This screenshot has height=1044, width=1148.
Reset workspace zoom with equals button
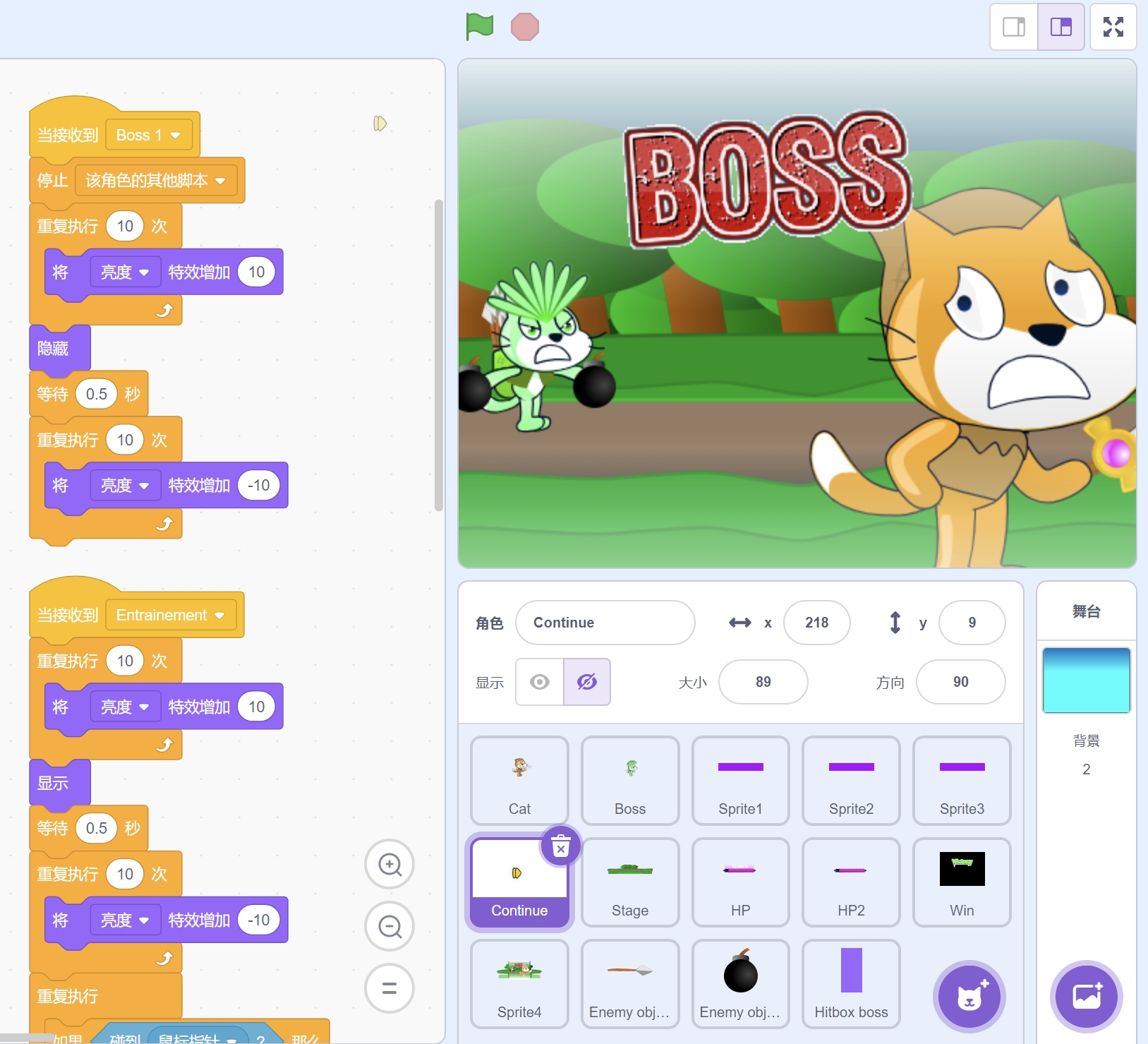389,988
